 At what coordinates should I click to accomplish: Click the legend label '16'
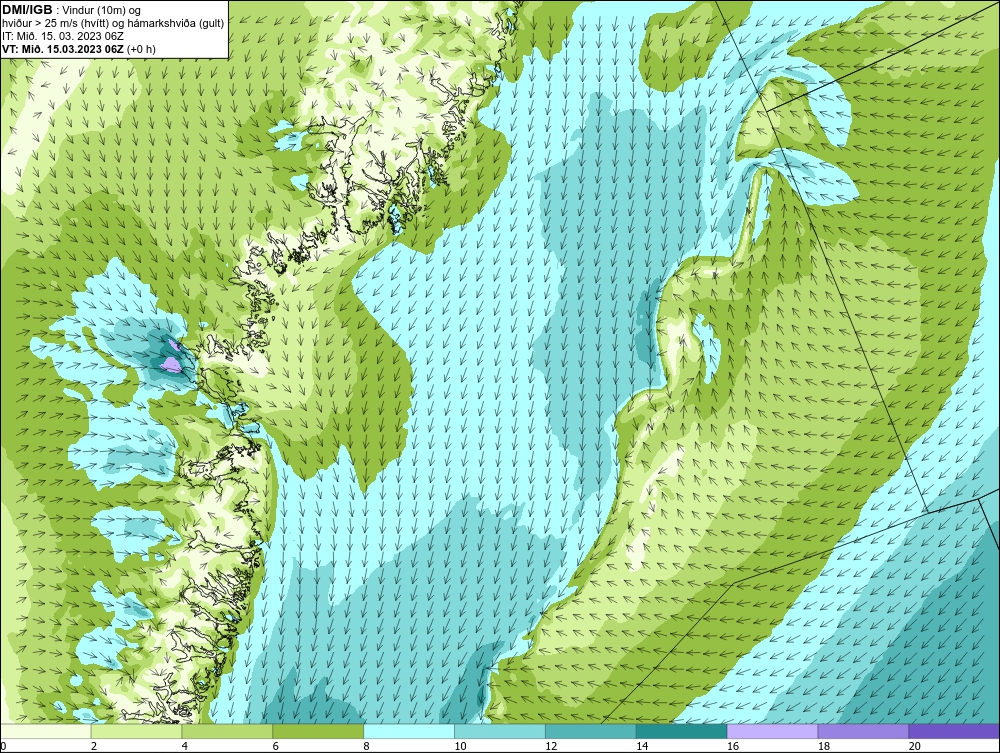[733, 746]
